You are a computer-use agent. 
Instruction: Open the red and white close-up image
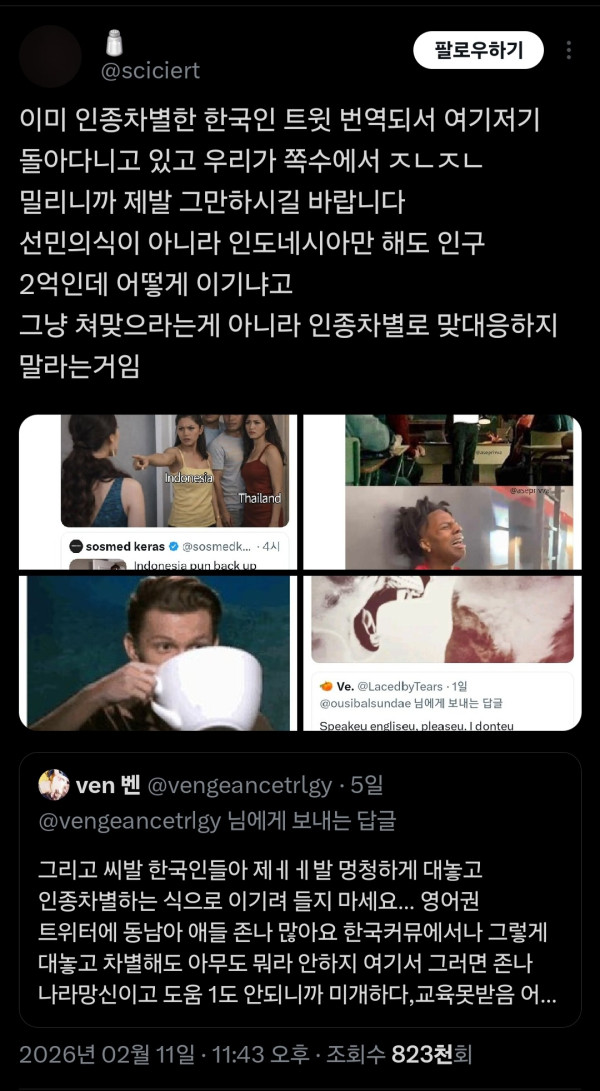(443, 653)
